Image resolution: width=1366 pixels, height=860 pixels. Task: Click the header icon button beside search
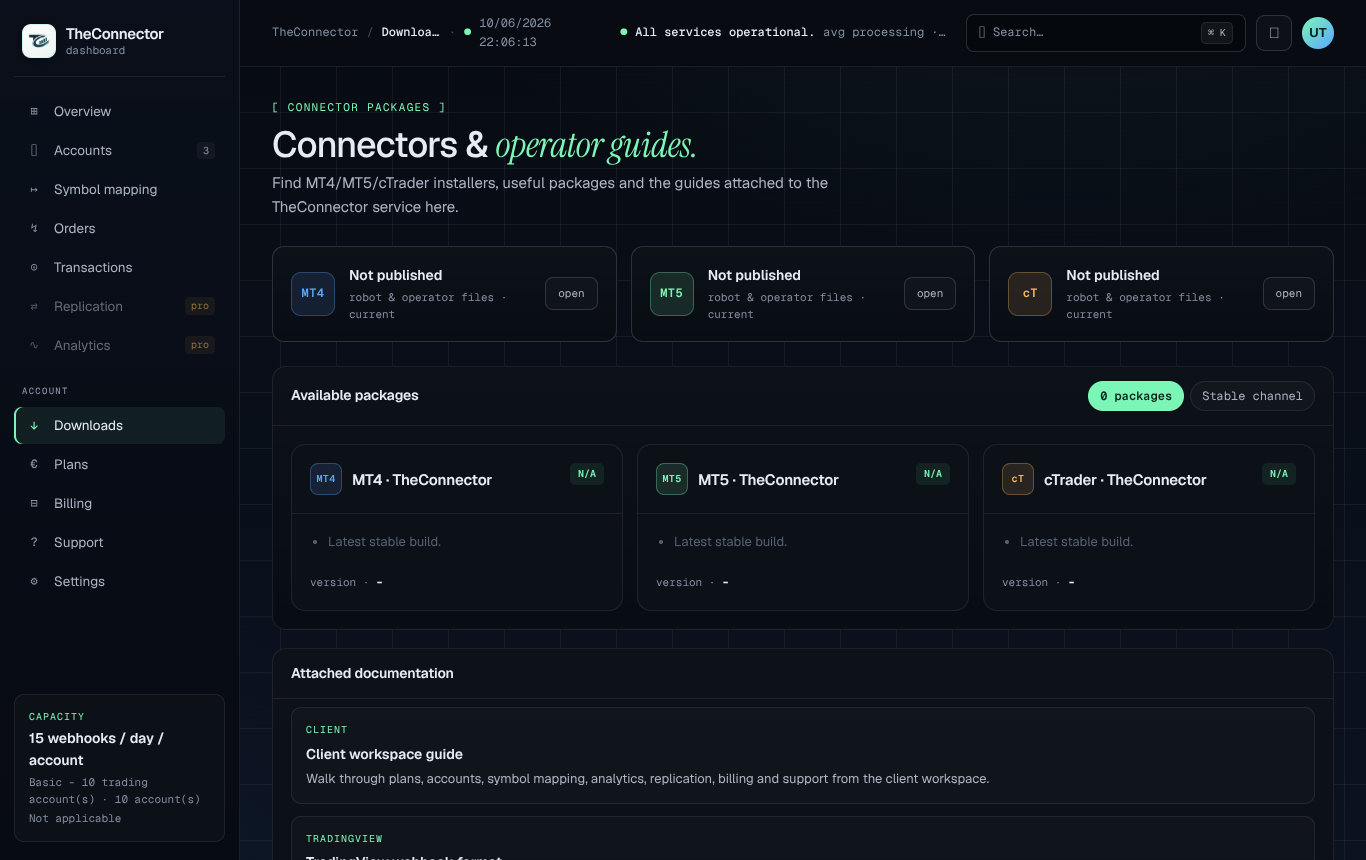click(x=1274, y=32)
